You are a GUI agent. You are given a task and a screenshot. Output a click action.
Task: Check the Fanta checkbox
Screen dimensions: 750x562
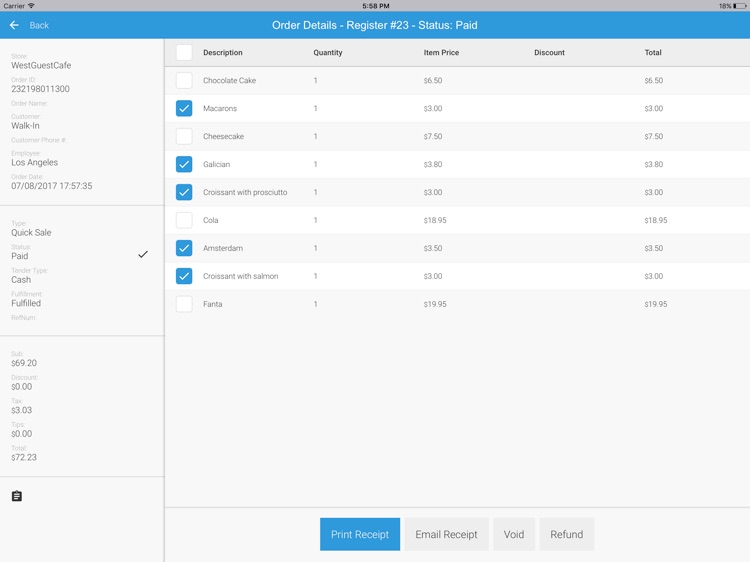pos(184,304)
